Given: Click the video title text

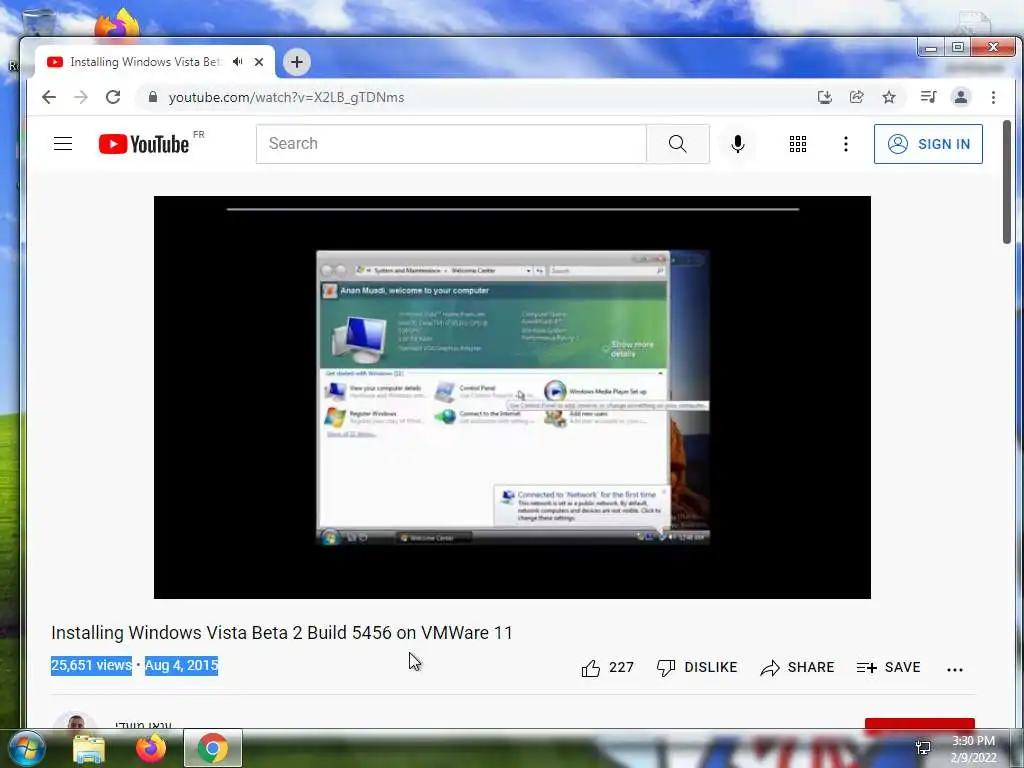Looking at the screenshot, I should (281, 633).
